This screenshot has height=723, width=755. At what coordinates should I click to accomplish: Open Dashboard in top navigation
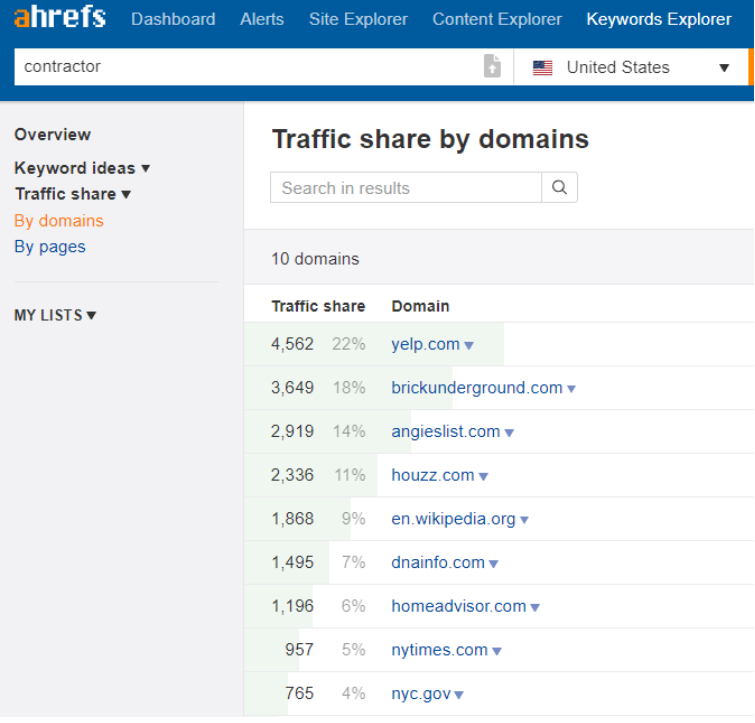(x=173, y=19)
